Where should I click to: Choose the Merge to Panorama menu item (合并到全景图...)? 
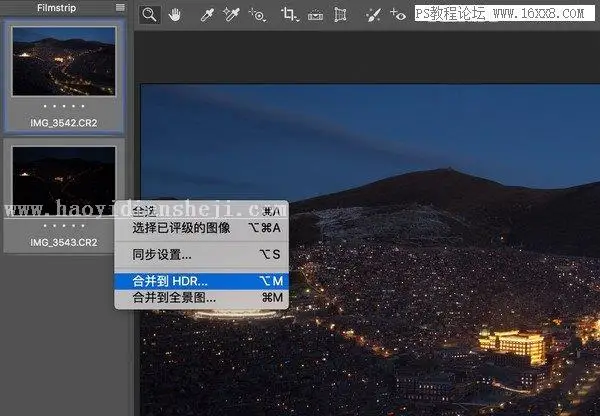pos(202,297)
